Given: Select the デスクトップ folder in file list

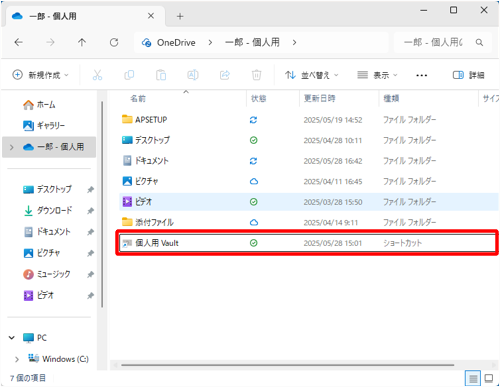Looking at the screenshot, I should point(308,140).
